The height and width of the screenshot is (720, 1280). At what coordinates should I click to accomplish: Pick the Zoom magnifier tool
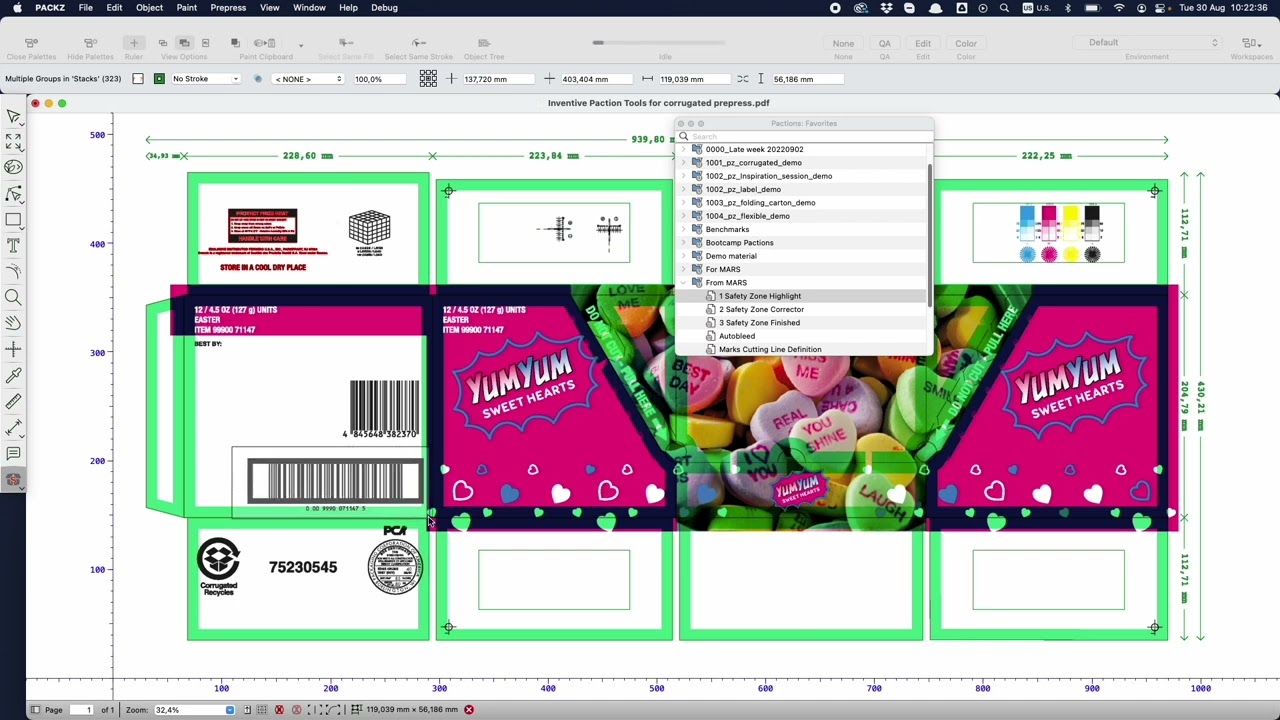click(14, 297)
